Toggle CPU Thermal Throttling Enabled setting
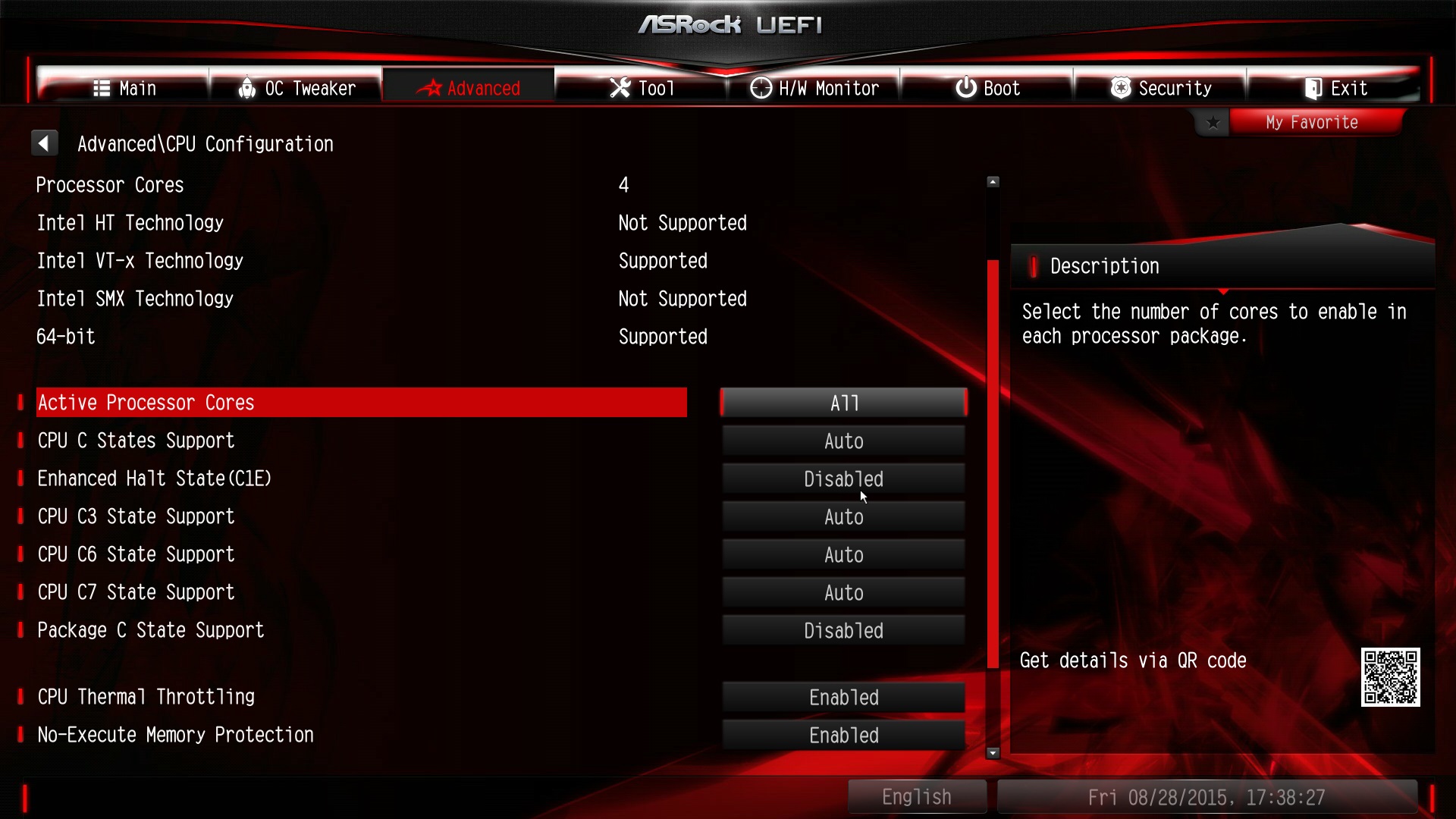Viewport: 1456px width, 819px height. pyautogui.click(x=843, y=698)
